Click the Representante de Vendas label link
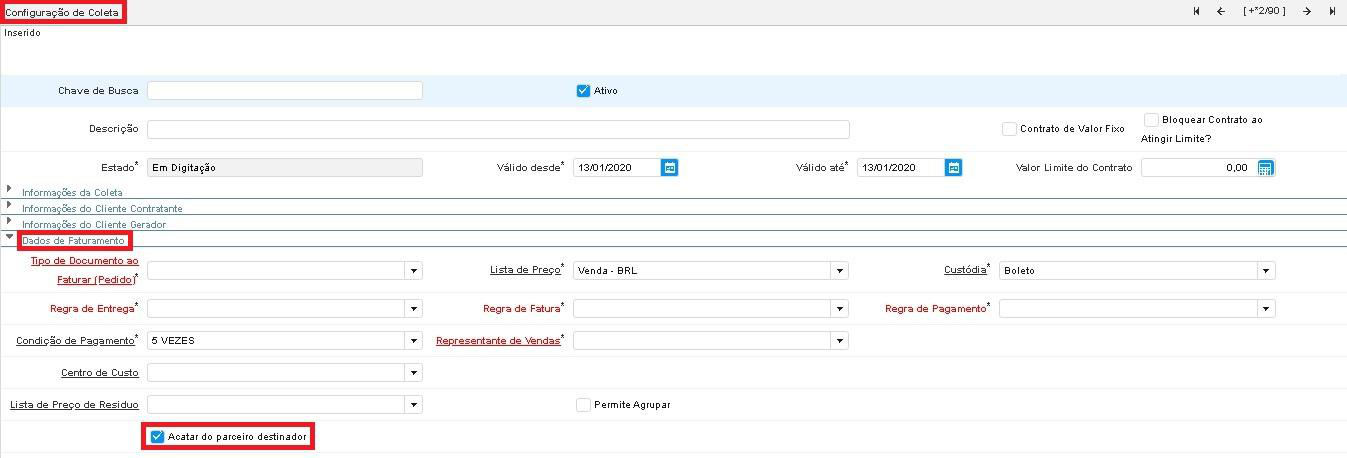The image size is (1347, 458). click(497, 341)
